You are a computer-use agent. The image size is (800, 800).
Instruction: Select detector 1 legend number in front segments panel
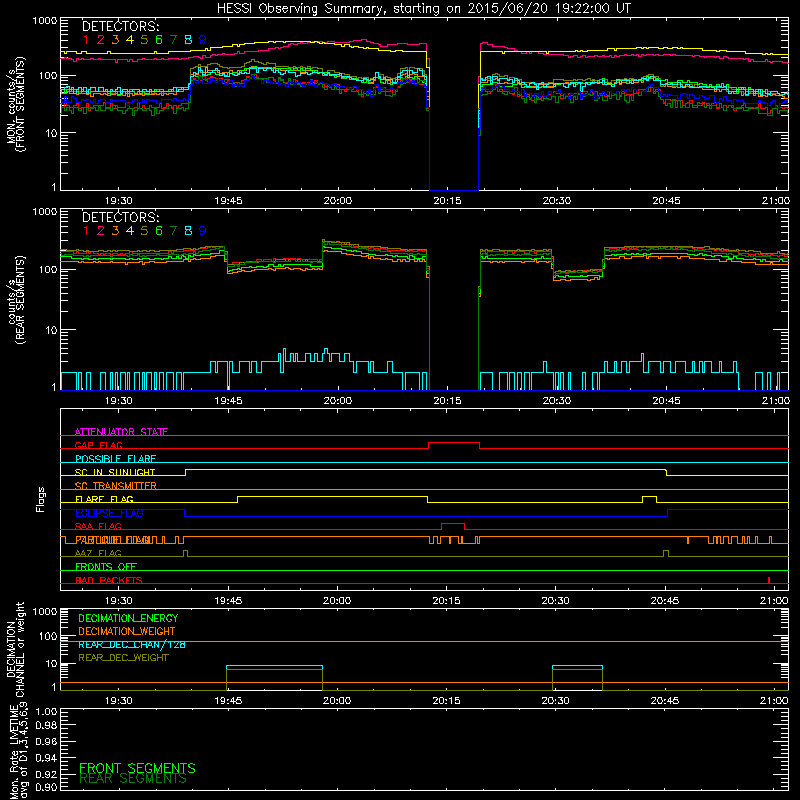(86, 40)
